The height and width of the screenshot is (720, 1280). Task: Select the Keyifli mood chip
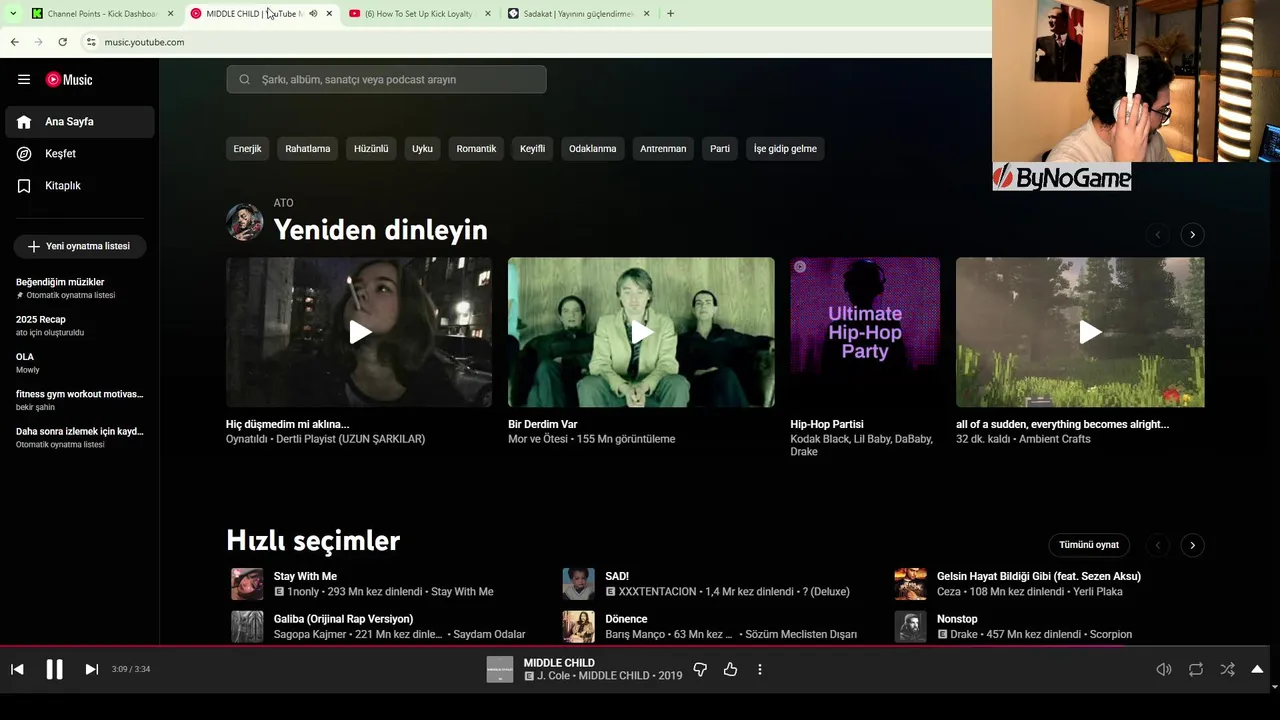click(x=532, y=149)
